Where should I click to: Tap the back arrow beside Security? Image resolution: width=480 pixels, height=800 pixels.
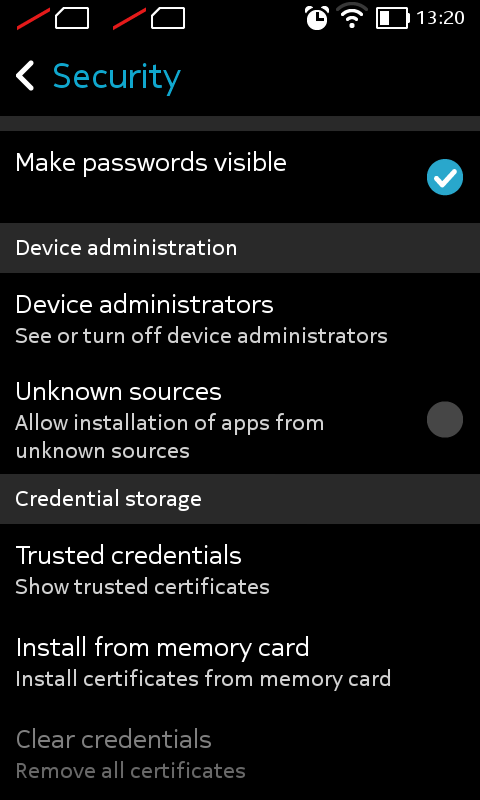(25, 76)
